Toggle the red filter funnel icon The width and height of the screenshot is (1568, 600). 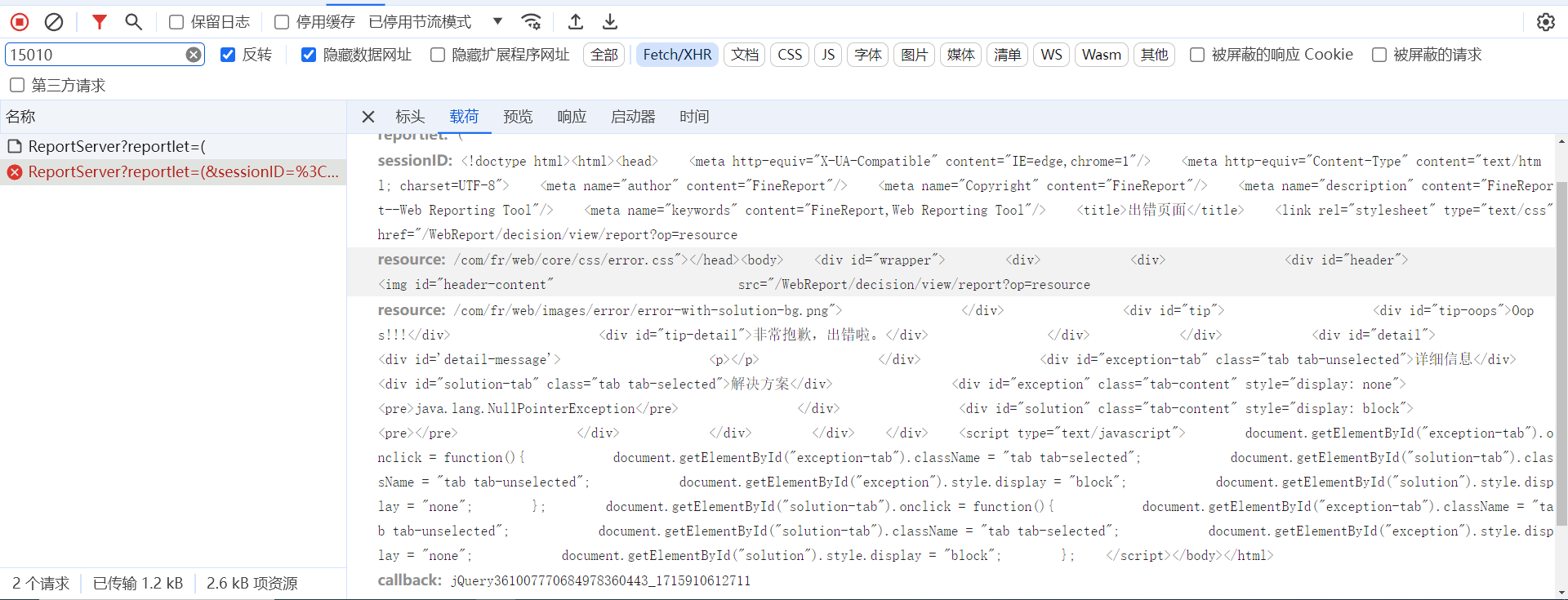tap(100, 22)
